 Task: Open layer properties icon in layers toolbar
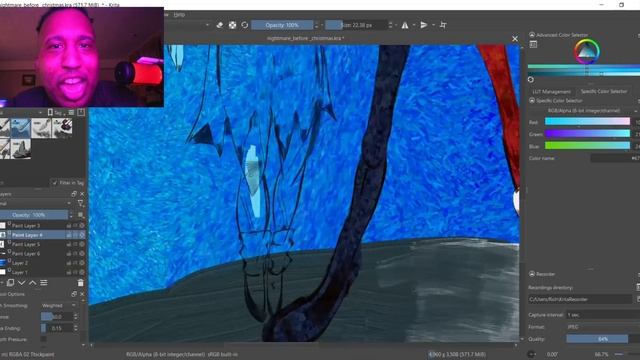44,282
